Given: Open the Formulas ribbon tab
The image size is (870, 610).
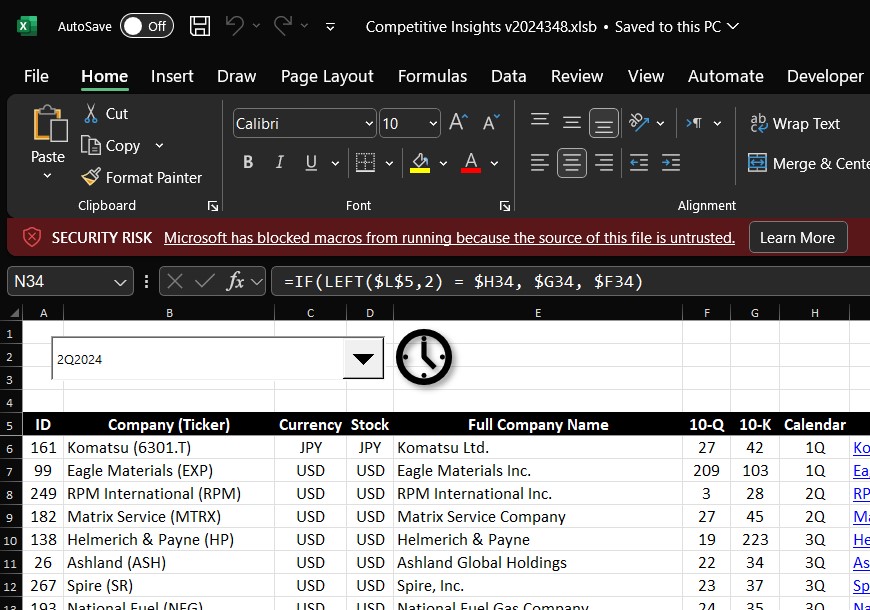Looking at the screenshot, I should click(432, 76).
